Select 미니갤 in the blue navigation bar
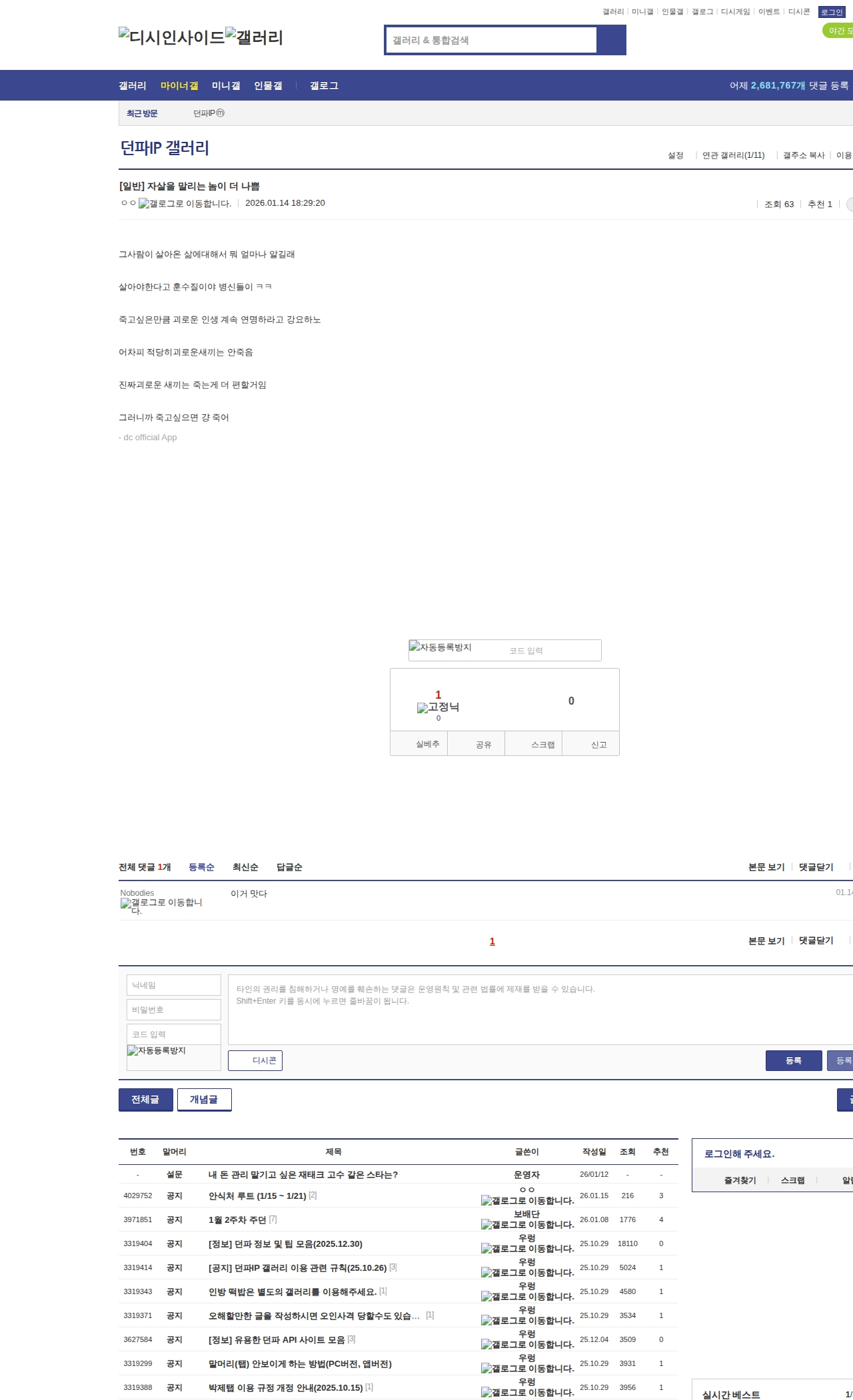The image size is (853, 1400). coord(226,85)
